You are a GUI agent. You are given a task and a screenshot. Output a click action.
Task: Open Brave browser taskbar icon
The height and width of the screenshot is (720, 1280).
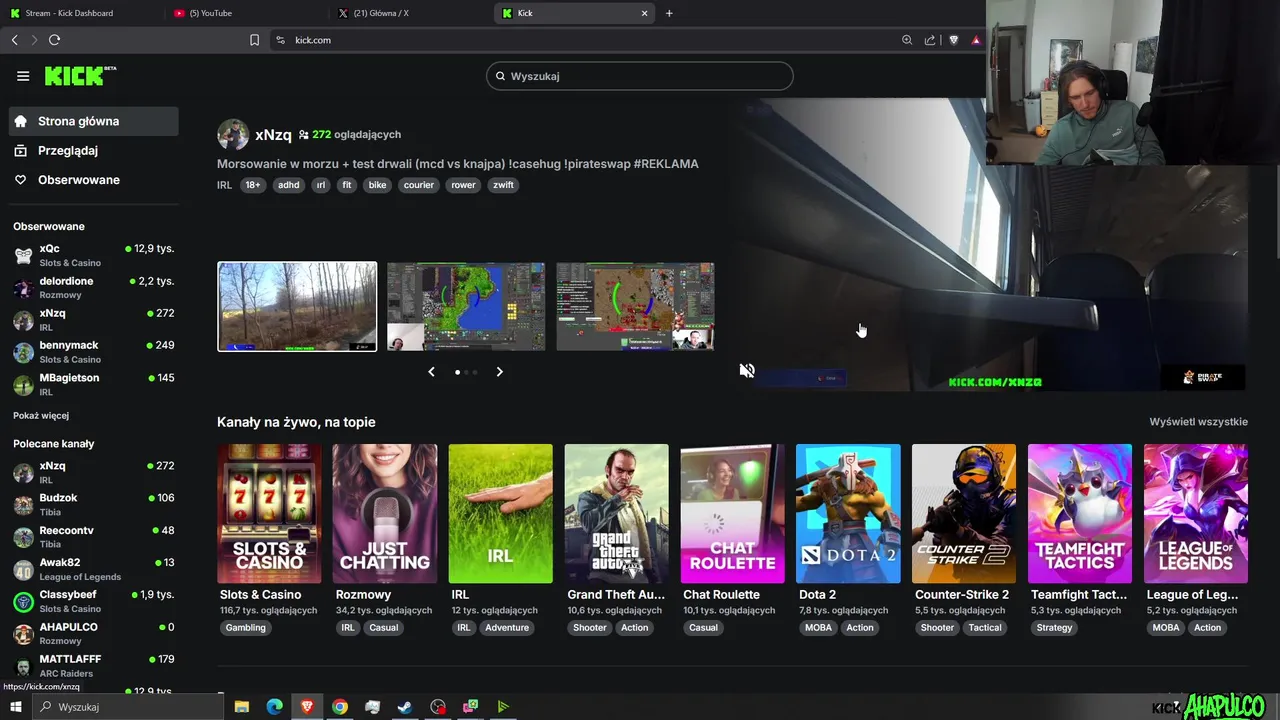pos(307,707)
